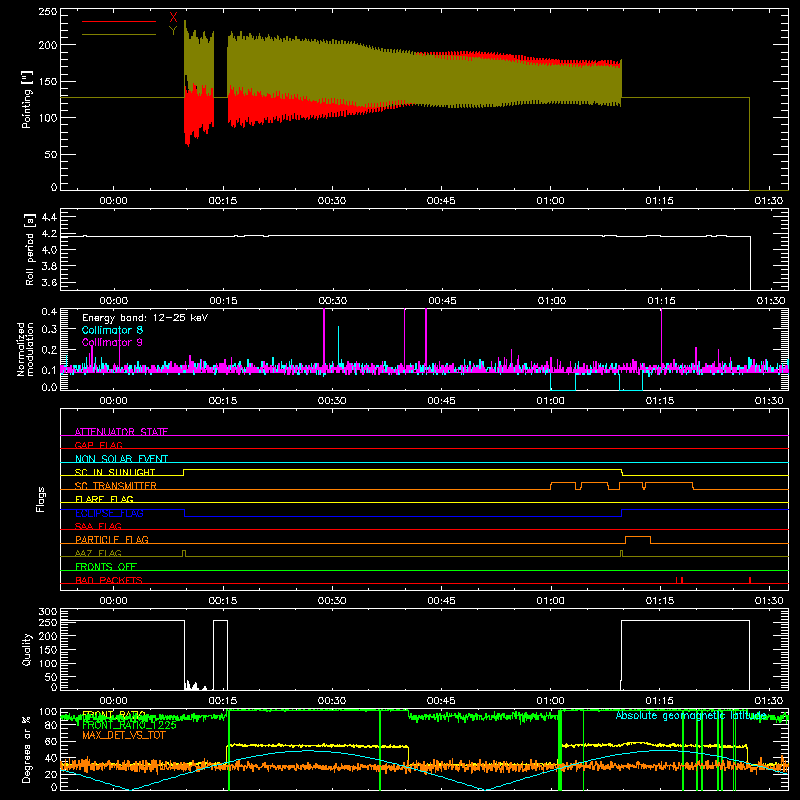Click the ECLIPSE_FLAG label

click(109, 513)
